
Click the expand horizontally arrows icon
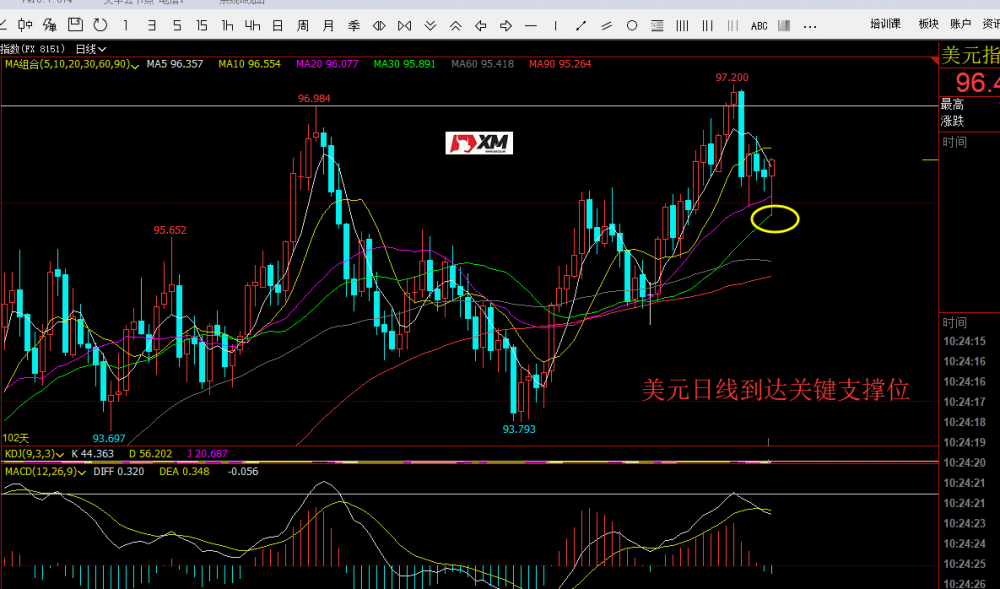pos(379,25)
